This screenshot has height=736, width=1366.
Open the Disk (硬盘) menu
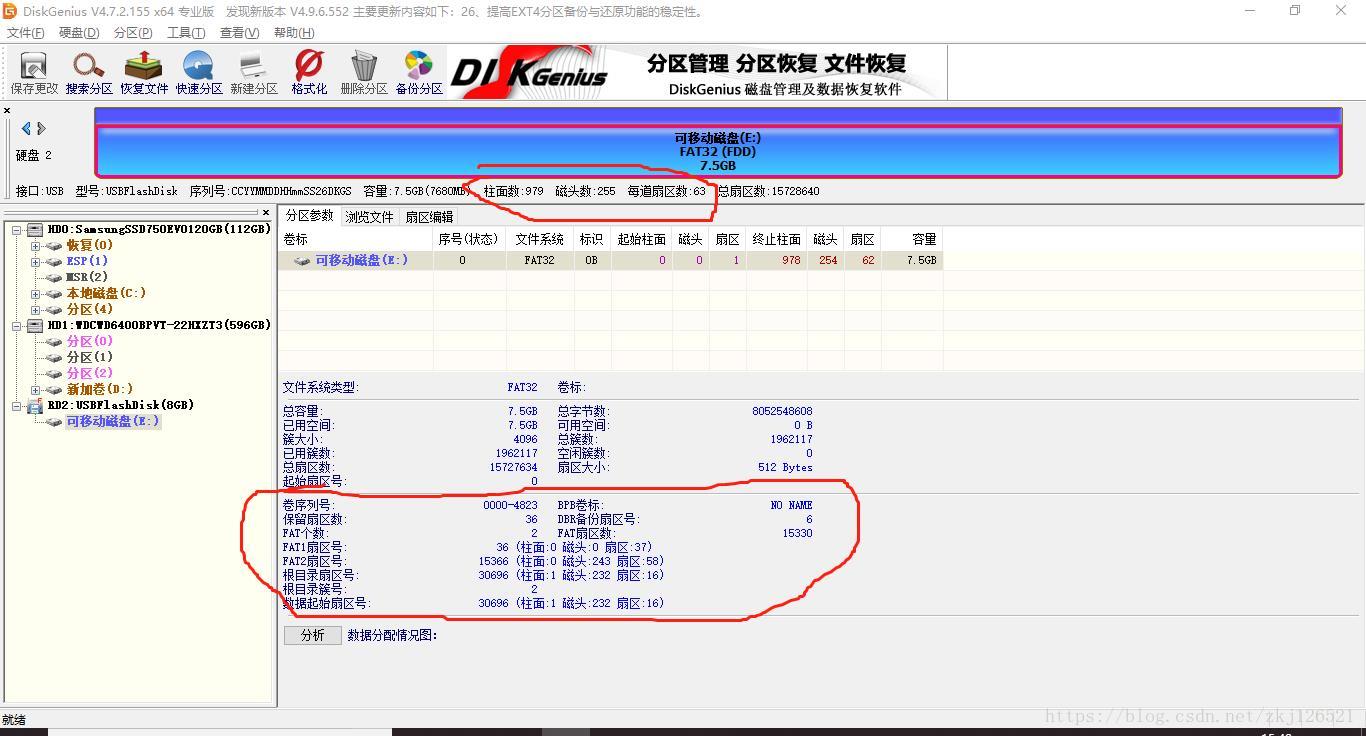coord(79,33)
